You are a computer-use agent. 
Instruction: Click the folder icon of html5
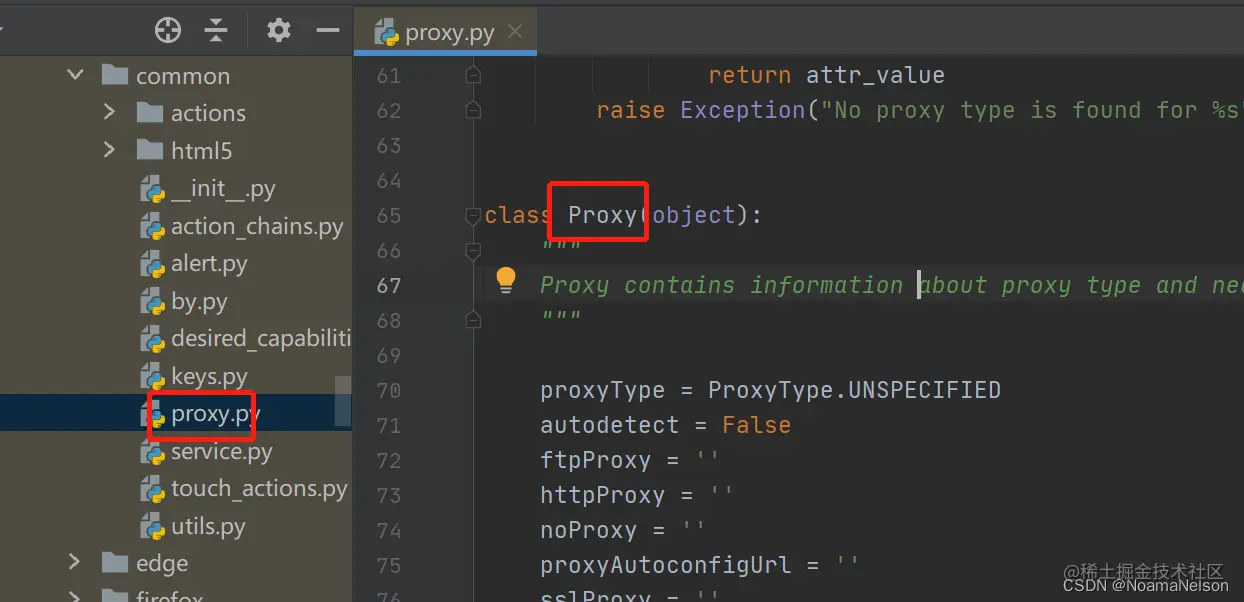(x=150, y=150)
